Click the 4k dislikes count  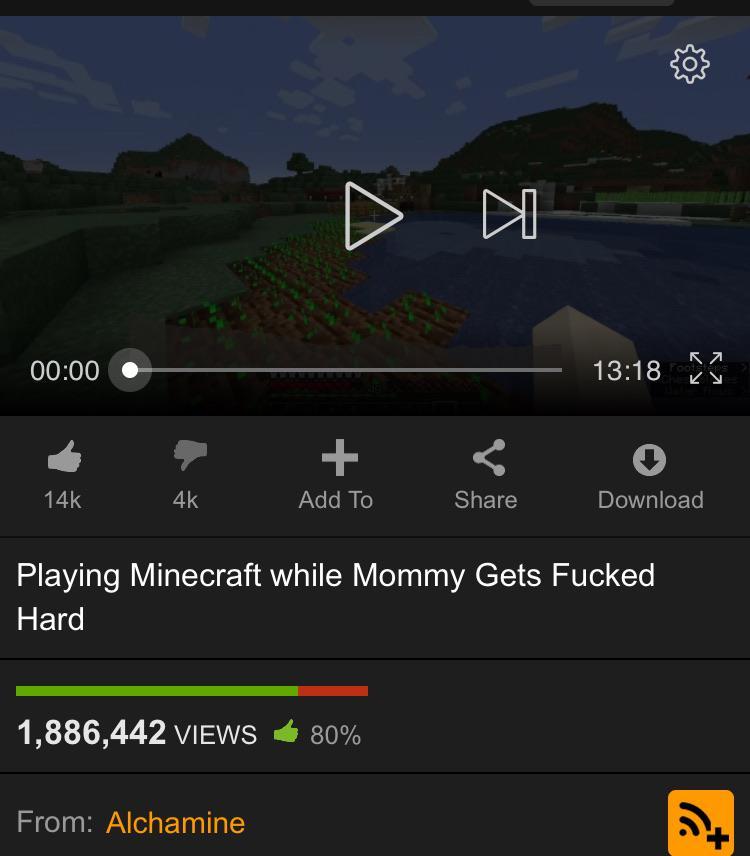coord(185,500)
